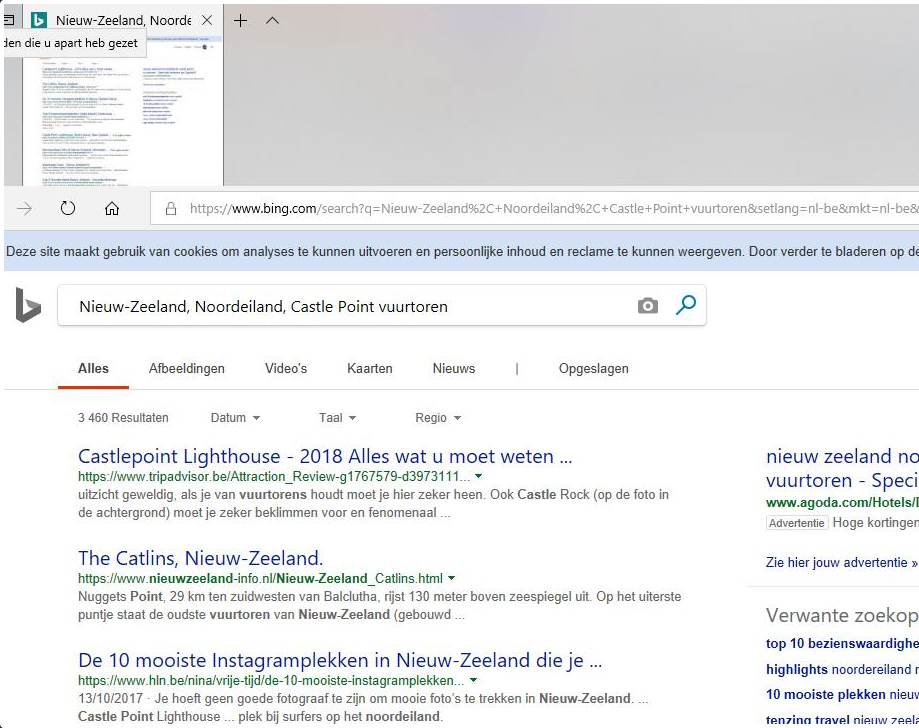Submit search with magnifier icon
The width and height of the screenshot is (919, 728).
click(686, 305)
